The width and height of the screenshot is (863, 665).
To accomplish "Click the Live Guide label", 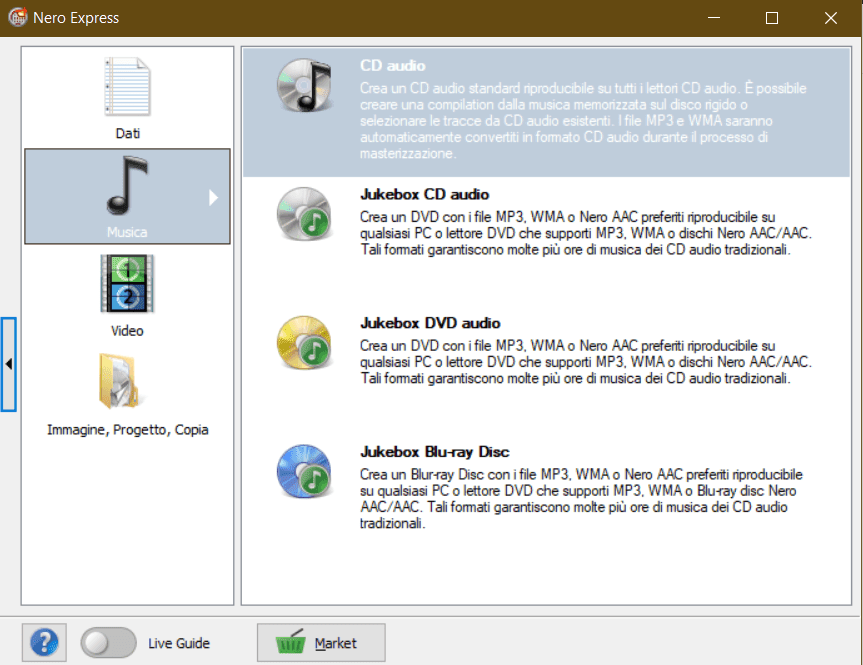I will [x=179, y=643].
